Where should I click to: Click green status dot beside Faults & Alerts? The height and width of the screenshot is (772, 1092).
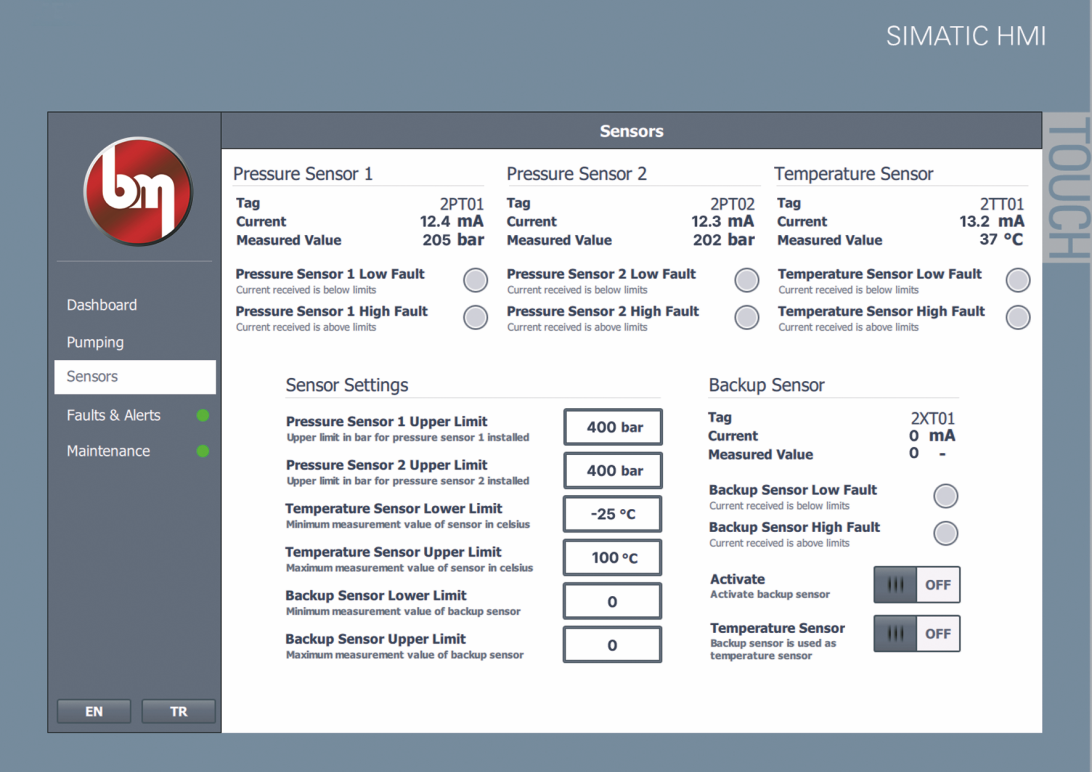coord(203,416)
